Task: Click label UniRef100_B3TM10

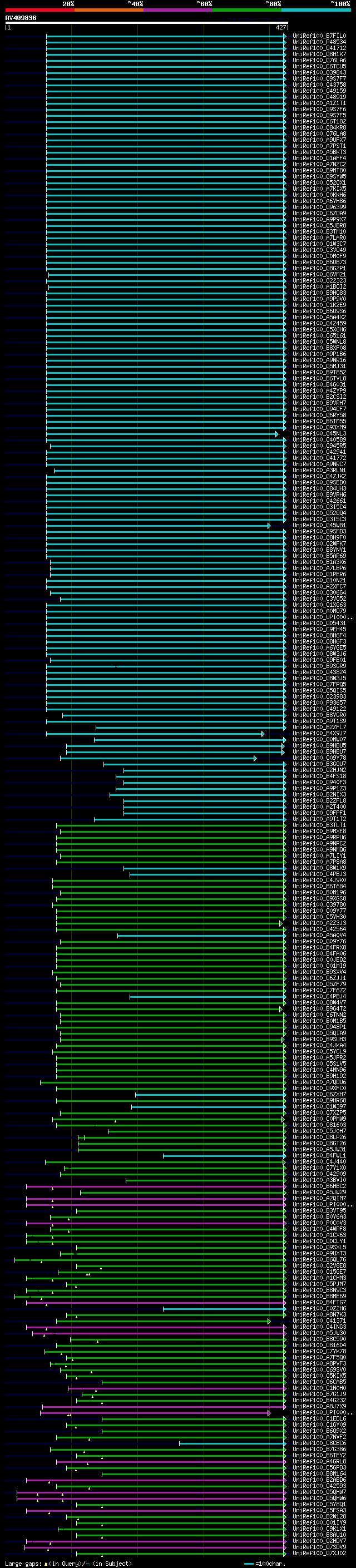Action: [319, 231]
